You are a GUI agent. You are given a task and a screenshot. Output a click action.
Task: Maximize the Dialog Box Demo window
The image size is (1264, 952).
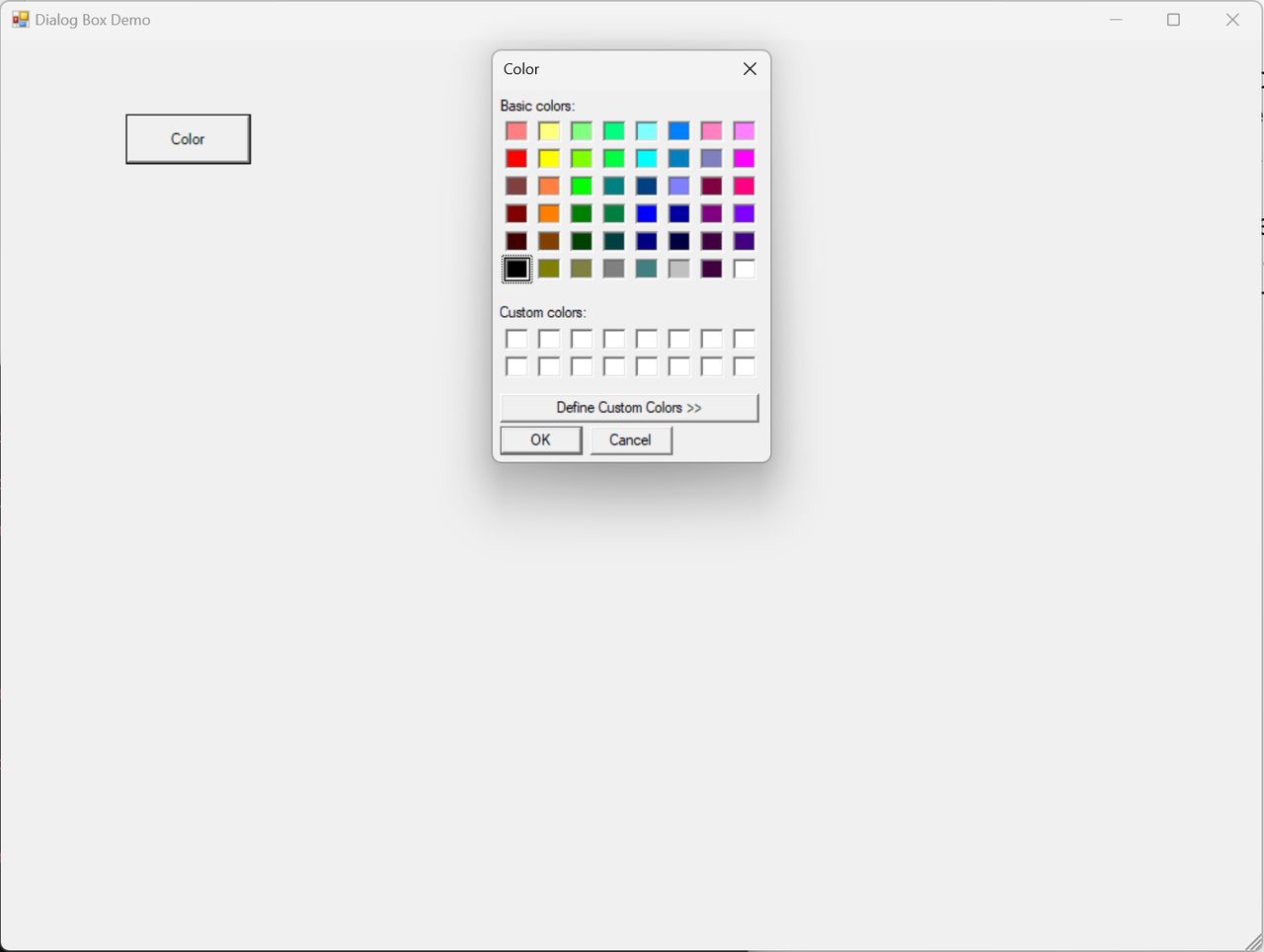[x=1173, y=20]
